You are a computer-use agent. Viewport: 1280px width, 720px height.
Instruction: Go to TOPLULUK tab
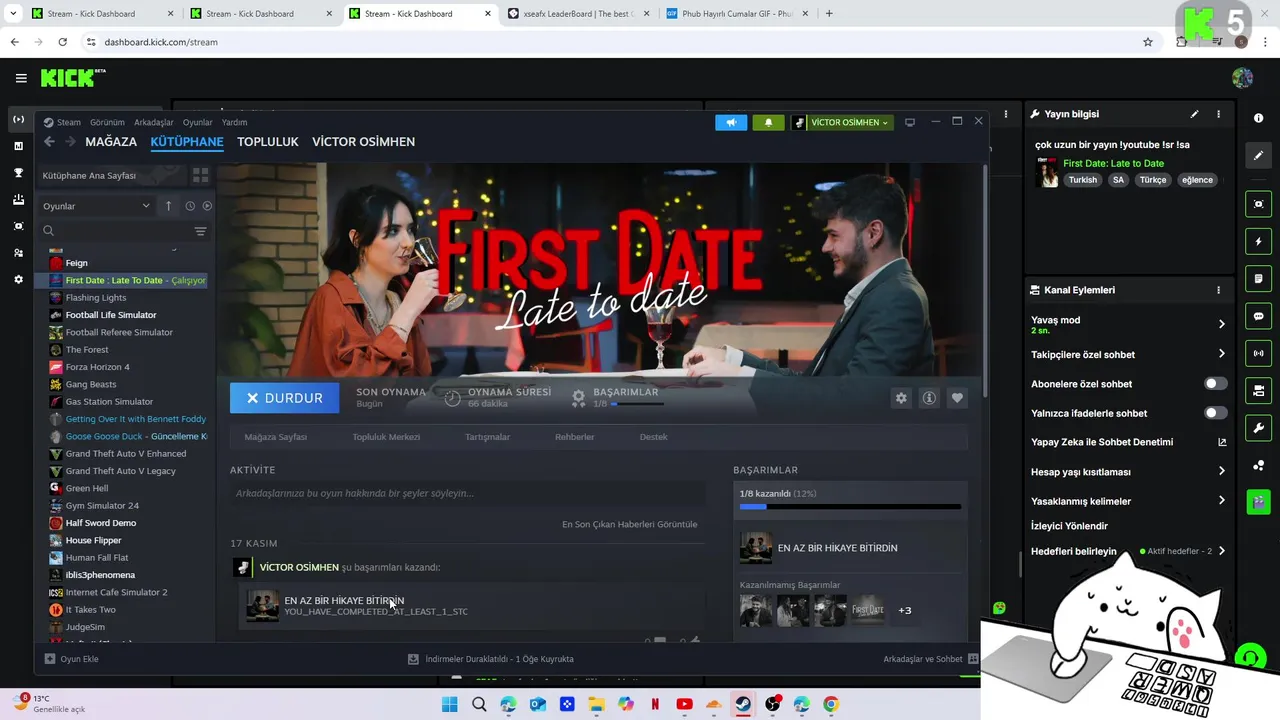268,142
